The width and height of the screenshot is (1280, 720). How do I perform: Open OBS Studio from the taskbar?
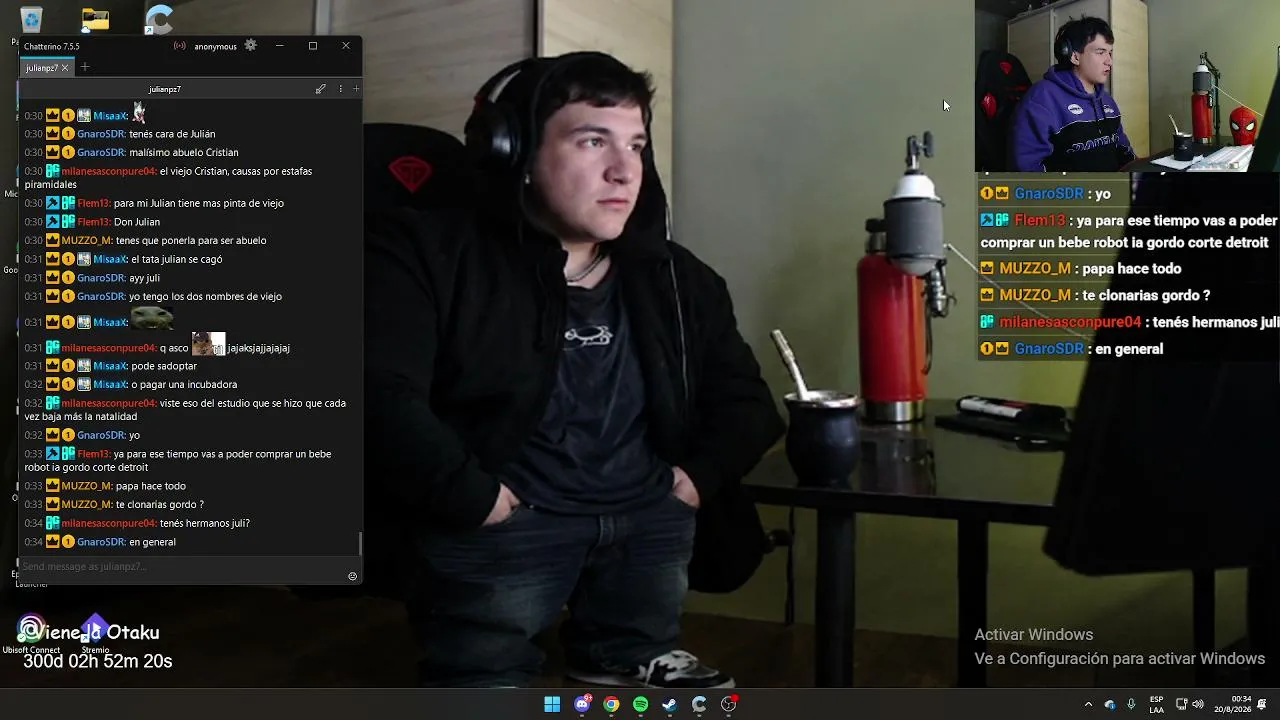coord(728,704)
